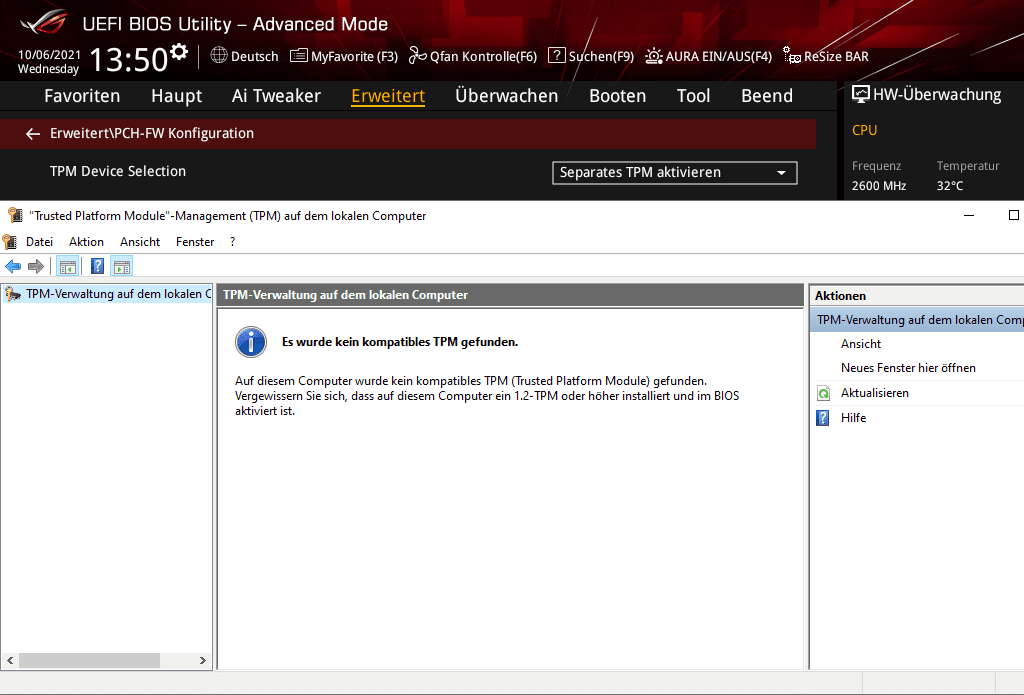Open the Ansicht menu
This screenshot has height=695, width=1024.
click(x=140, y=242)
